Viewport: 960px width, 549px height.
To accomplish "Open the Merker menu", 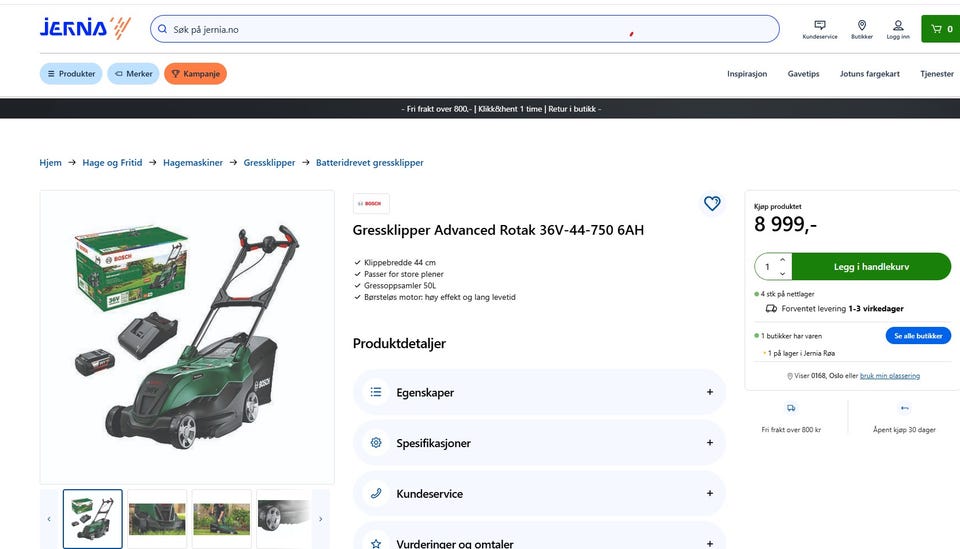I will coord(133,73).
